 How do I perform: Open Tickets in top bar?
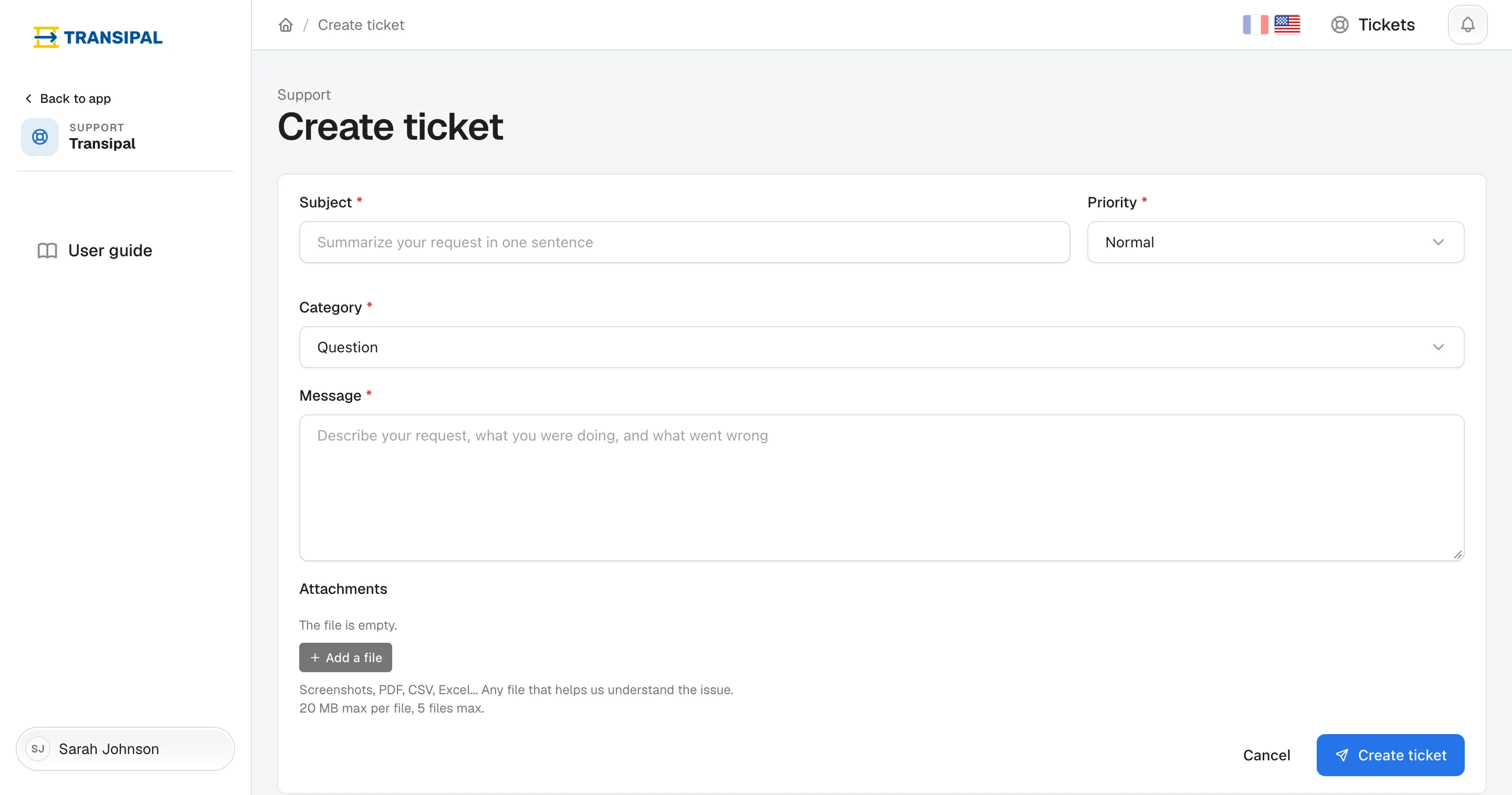pos(1372,25)
